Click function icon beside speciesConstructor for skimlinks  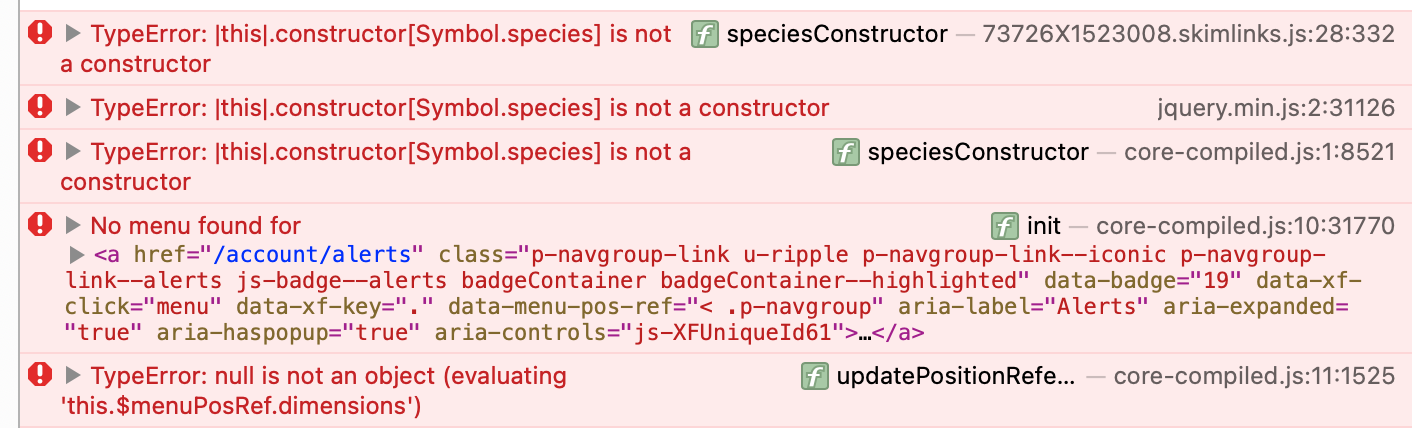705,35
